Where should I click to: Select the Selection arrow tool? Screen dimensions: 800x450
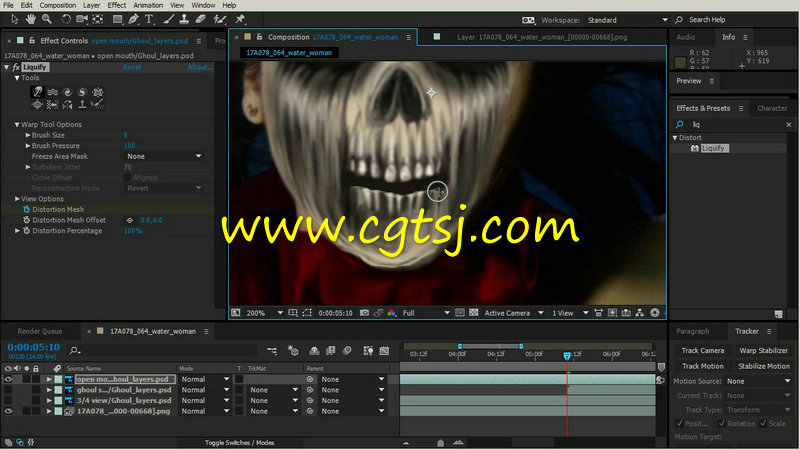(x=14, y=19)
